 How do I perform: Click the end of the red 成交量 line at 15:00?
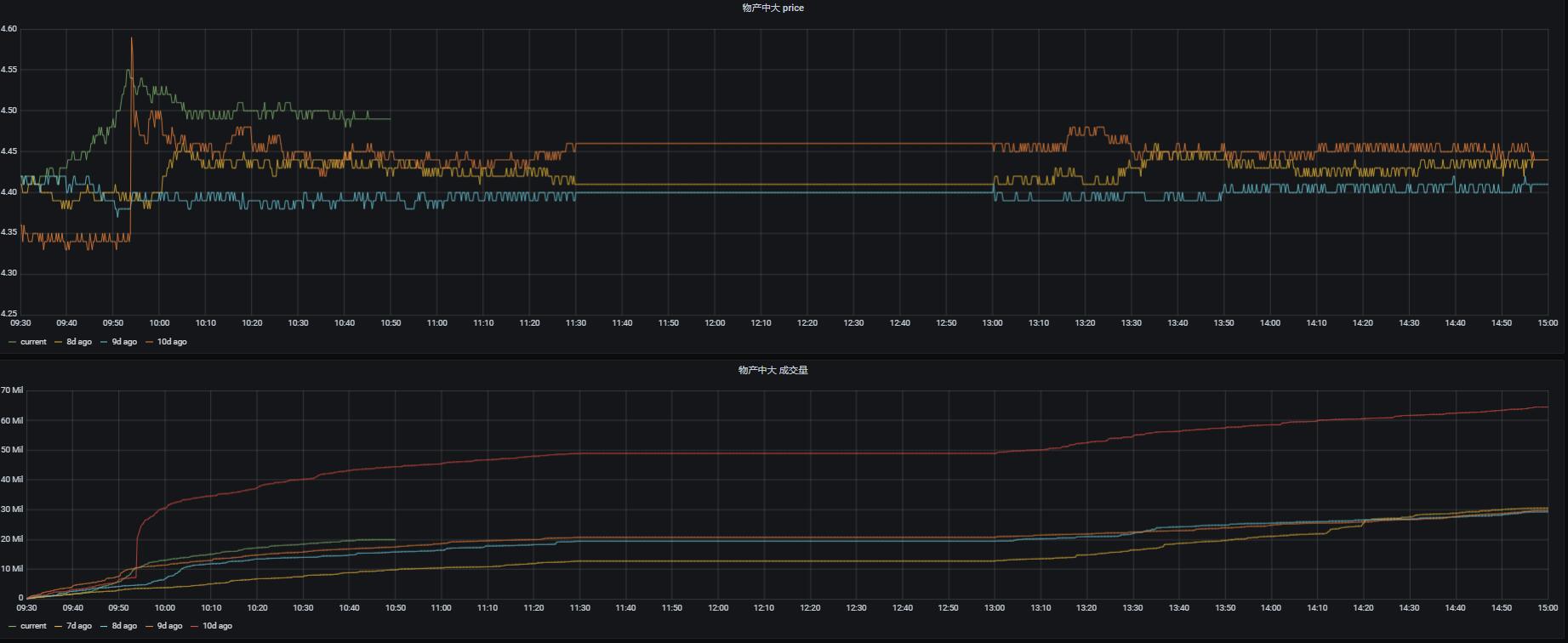click(1546, 407)
